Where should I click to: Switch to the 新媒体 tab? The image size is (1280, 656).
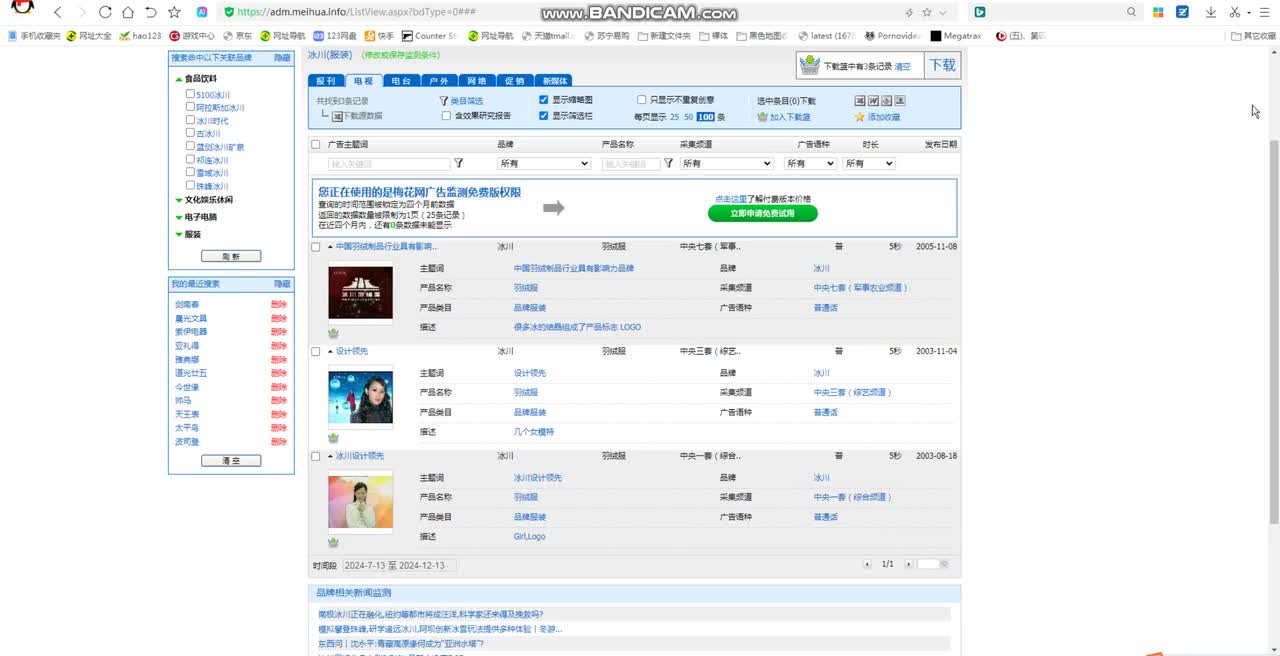[553, 81]
